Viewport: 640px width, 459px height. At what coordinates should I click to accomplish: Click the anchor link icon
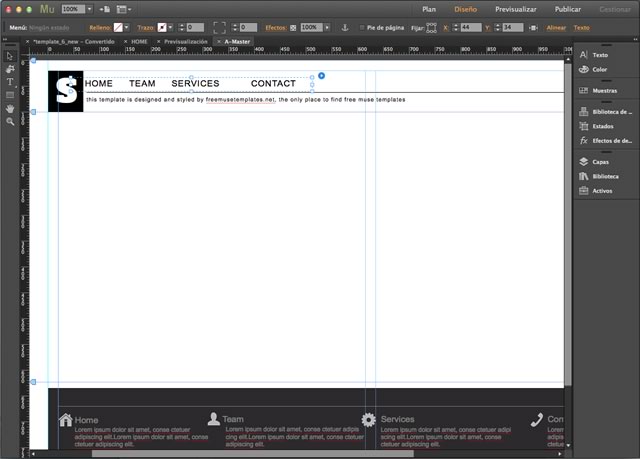pyautogui.click(x=345, y=27)
